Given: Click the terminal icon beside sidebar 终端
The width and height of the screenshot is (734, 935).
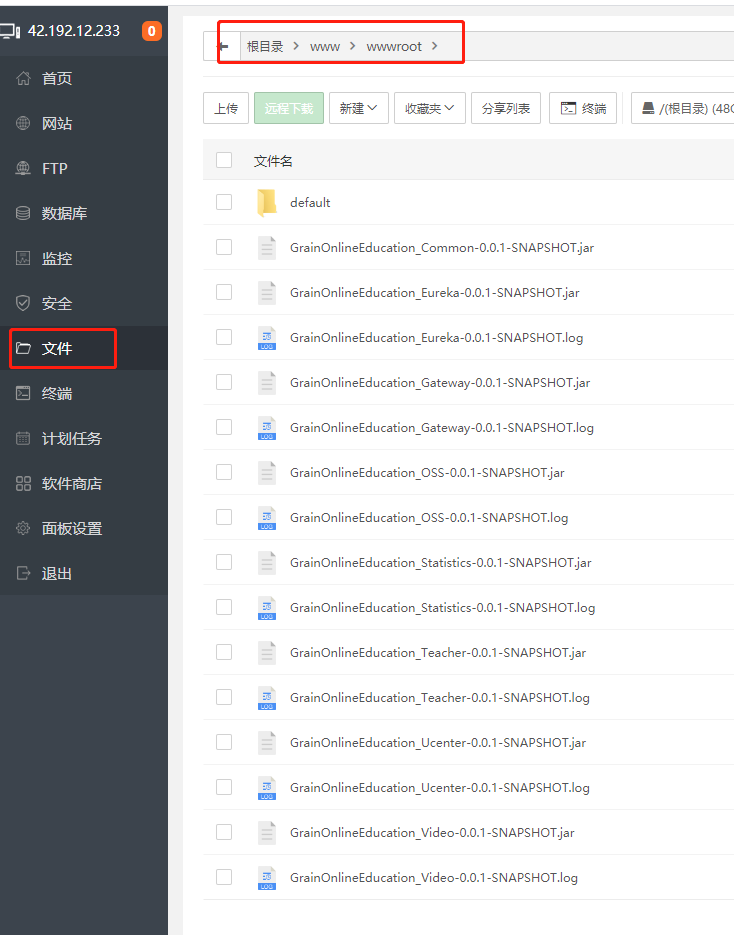Looking at the screenshot, I should click(23, 393).
